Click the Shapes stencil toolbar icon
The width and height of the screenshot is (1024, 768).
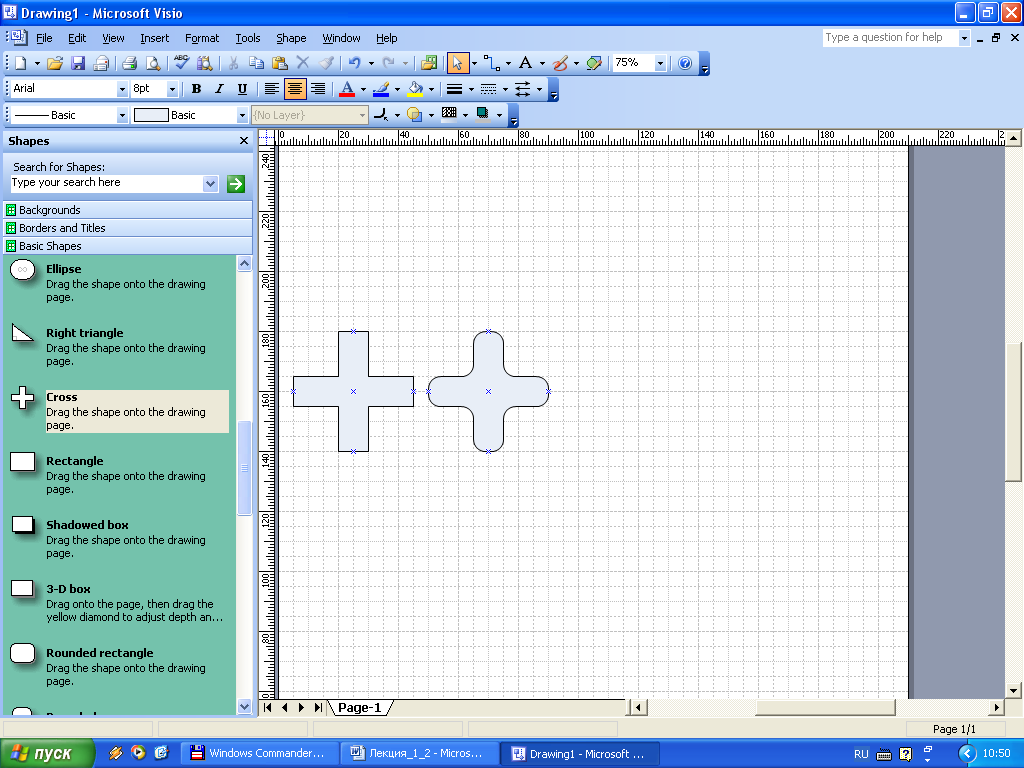pos(429,63)
